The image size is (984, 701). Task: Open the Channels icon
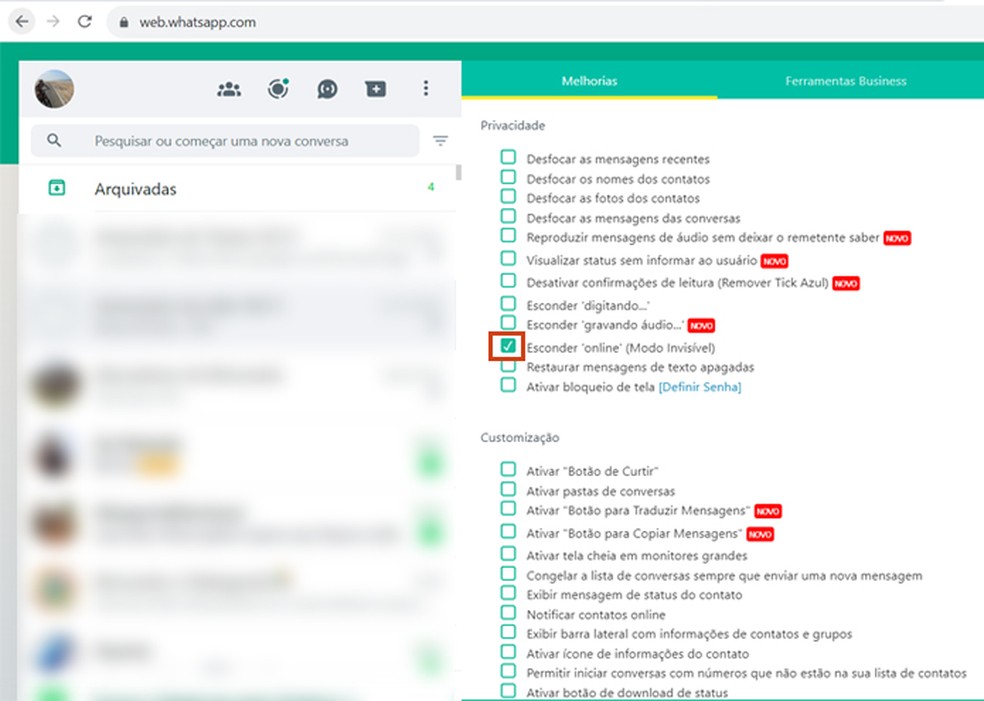pos(328,89)
